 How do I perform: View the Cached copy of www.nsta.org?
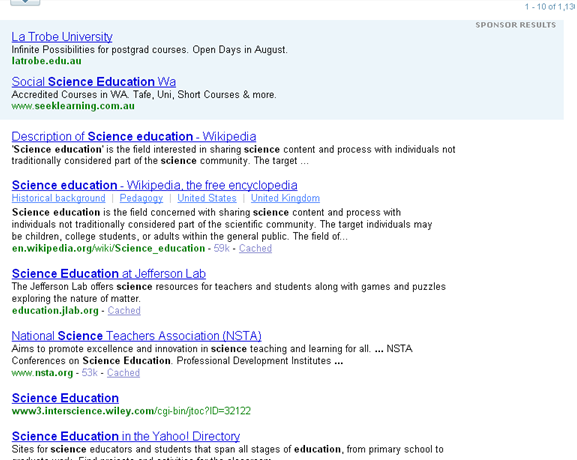(123, 373)
